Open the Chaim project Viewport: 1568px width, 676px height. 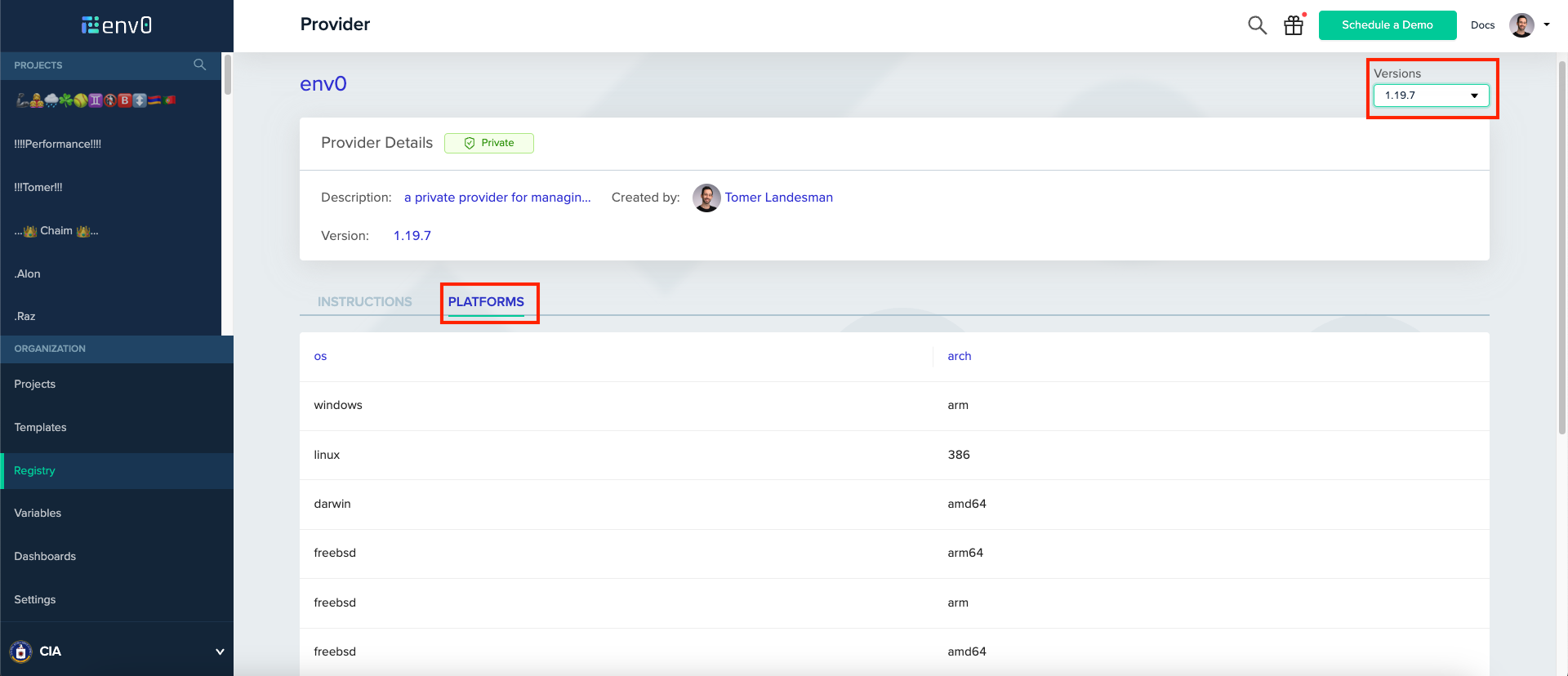[56, 231]
